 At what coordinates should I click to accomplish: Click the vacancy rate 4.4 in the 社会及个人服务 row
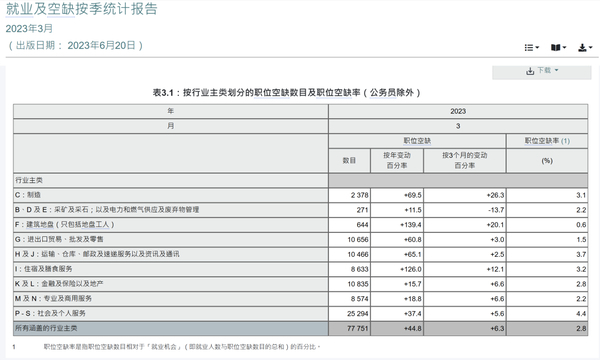pos(581,314)
